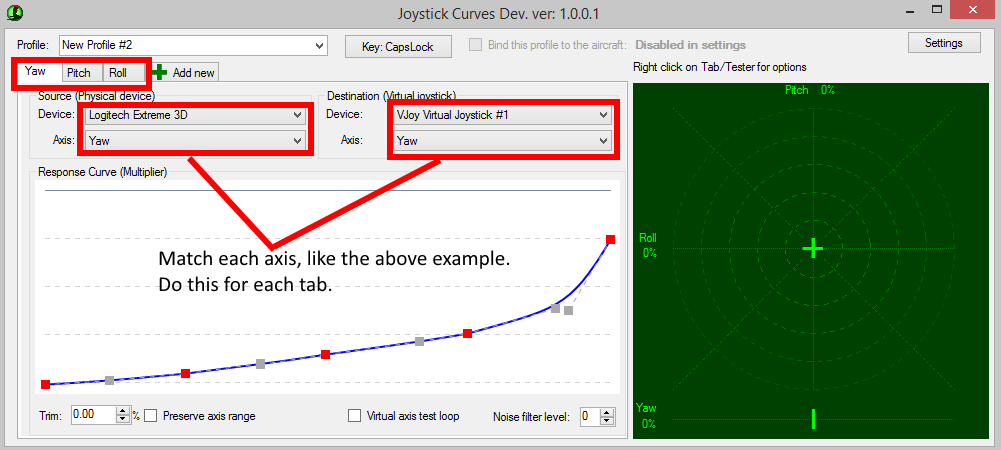Click the Yaw 0% label in tester
Image resolution: width=1001 pixels, height=450 pixels.
pos(647,416)
